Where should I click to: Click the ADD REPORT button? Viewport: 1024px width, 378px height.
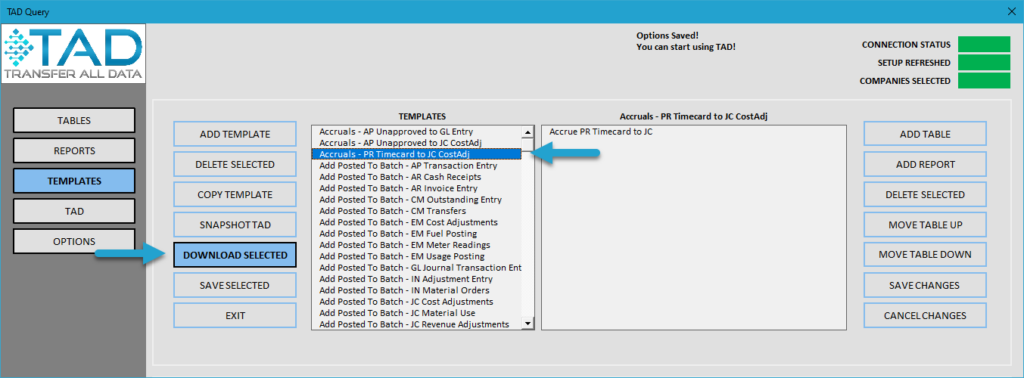pos(925,164)
